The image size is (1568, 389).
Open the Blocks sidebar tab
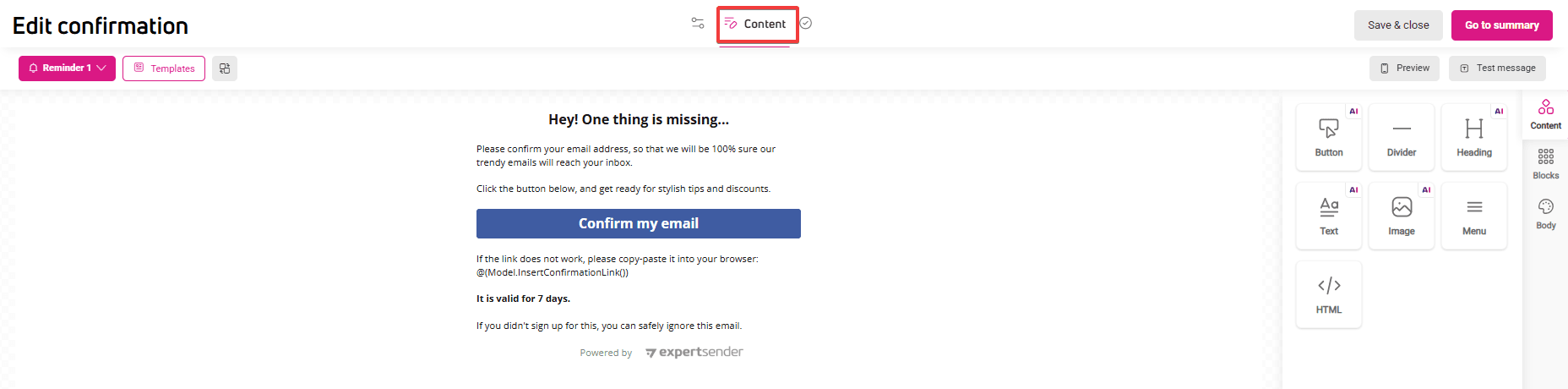[1545, 163]
